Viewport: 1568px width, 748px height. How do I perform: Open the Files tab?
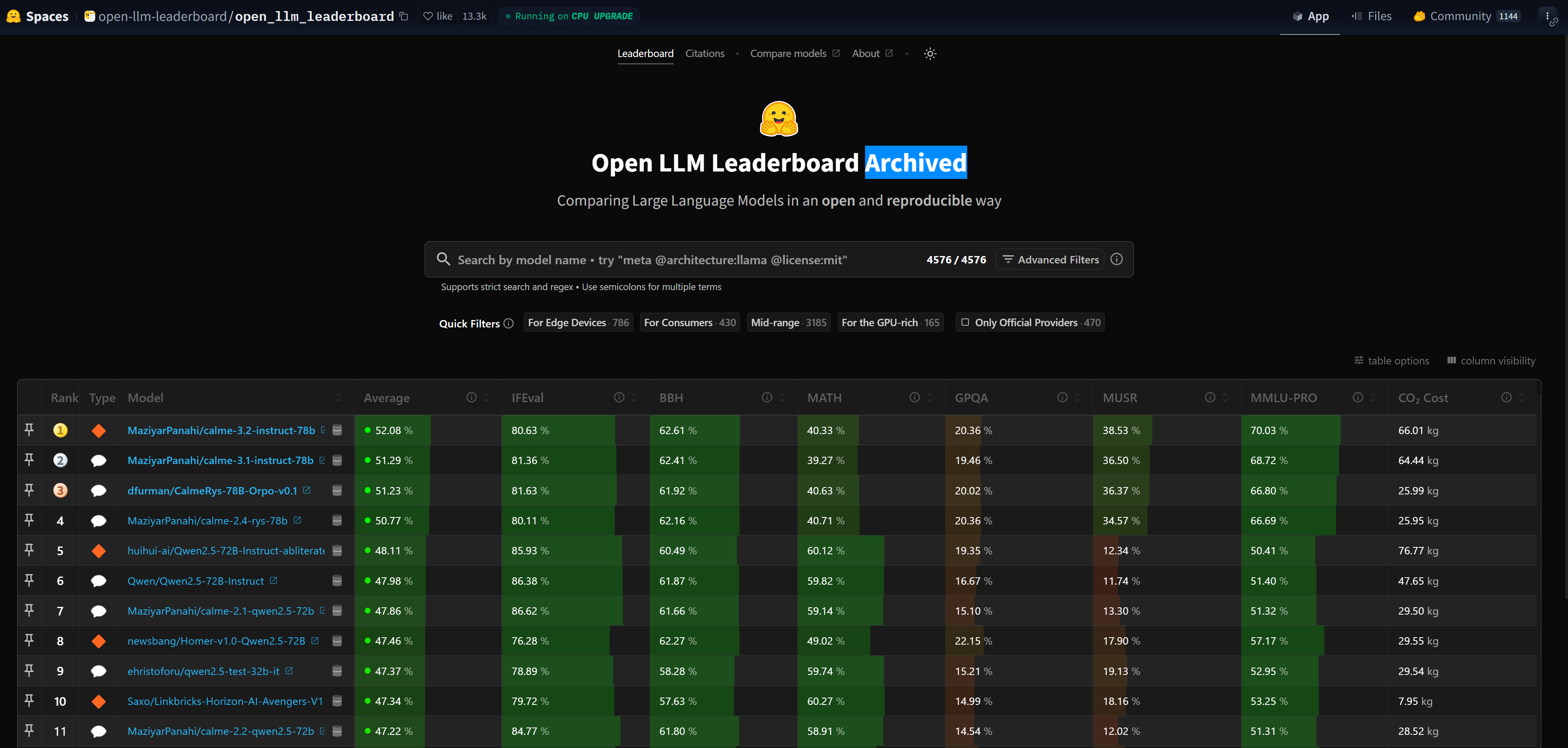[1371, 16]
